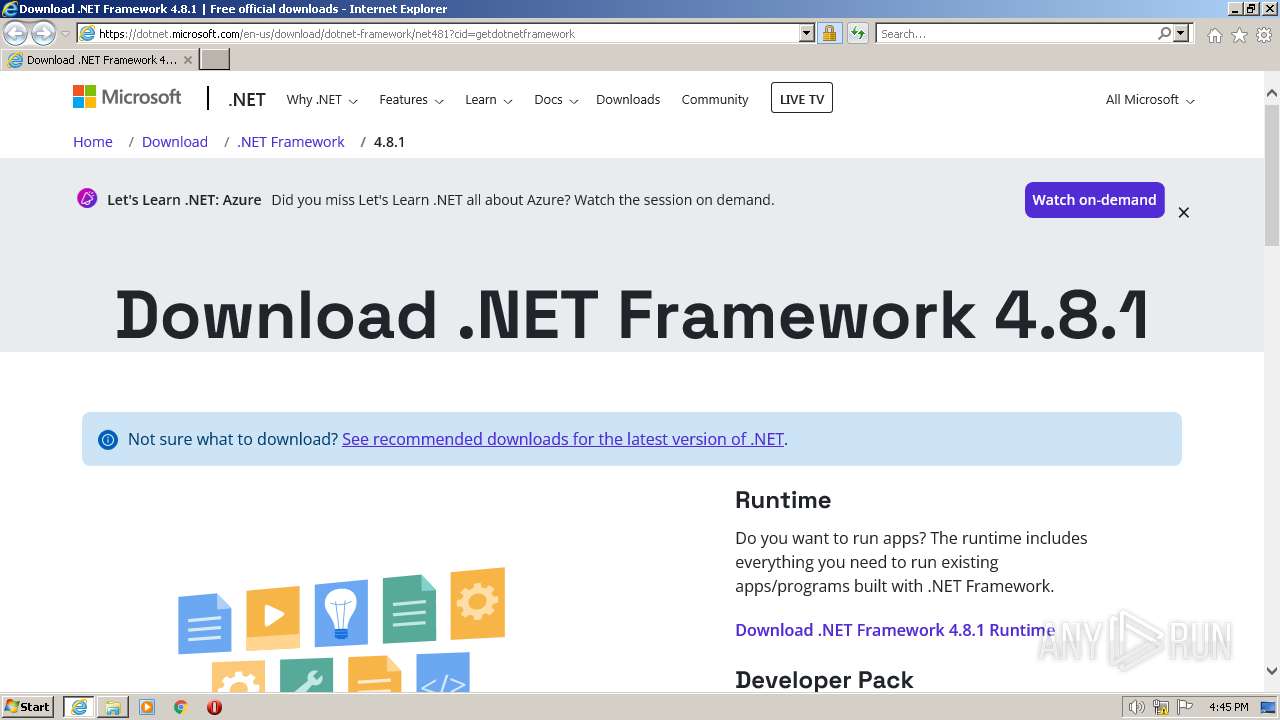Expand the address bar URL dropdown
The width and height of the screenshot is (1280, 720).
(807, 33)
